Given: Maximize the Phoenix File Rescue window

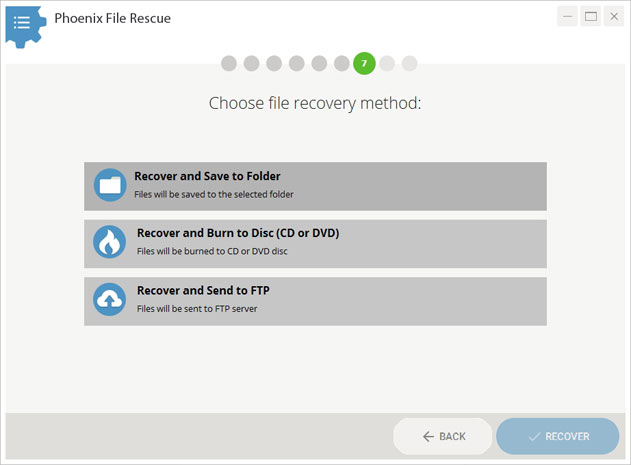Looking at the screenshot, I should (x=591, y=17).
